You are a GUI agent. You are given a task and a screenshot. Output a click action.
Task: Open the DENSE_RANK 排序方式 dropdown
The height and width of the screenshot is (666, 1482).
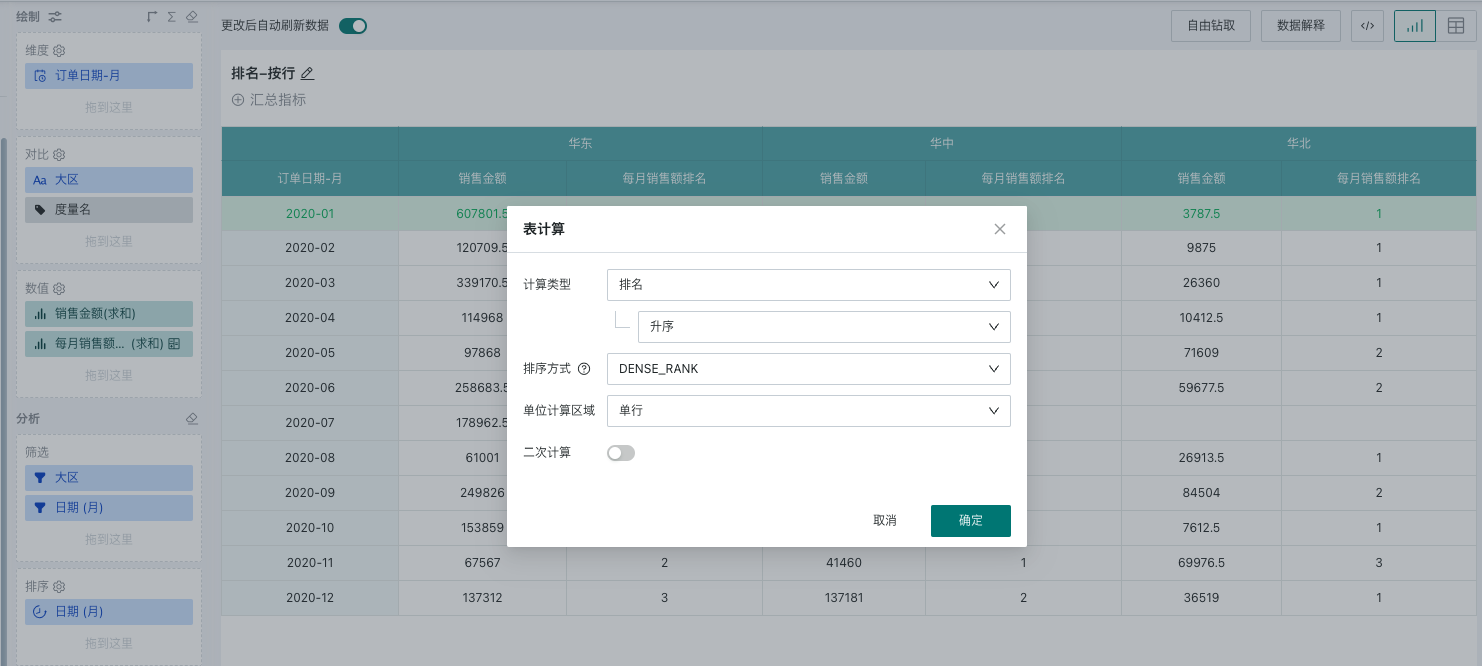pos(808,369)
